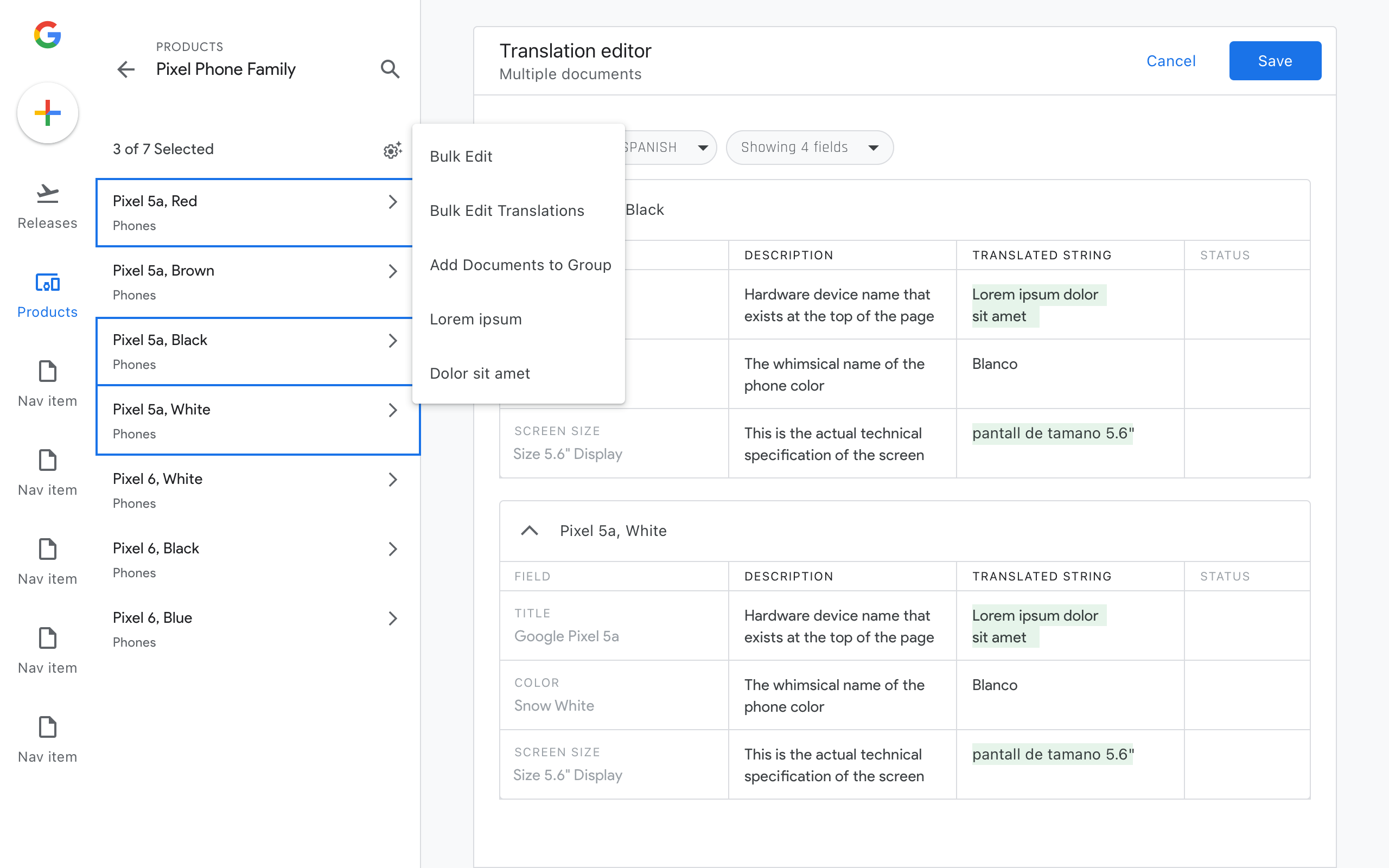
Task: Select the Pixel 5a, Black product
Action: (254, 352)
